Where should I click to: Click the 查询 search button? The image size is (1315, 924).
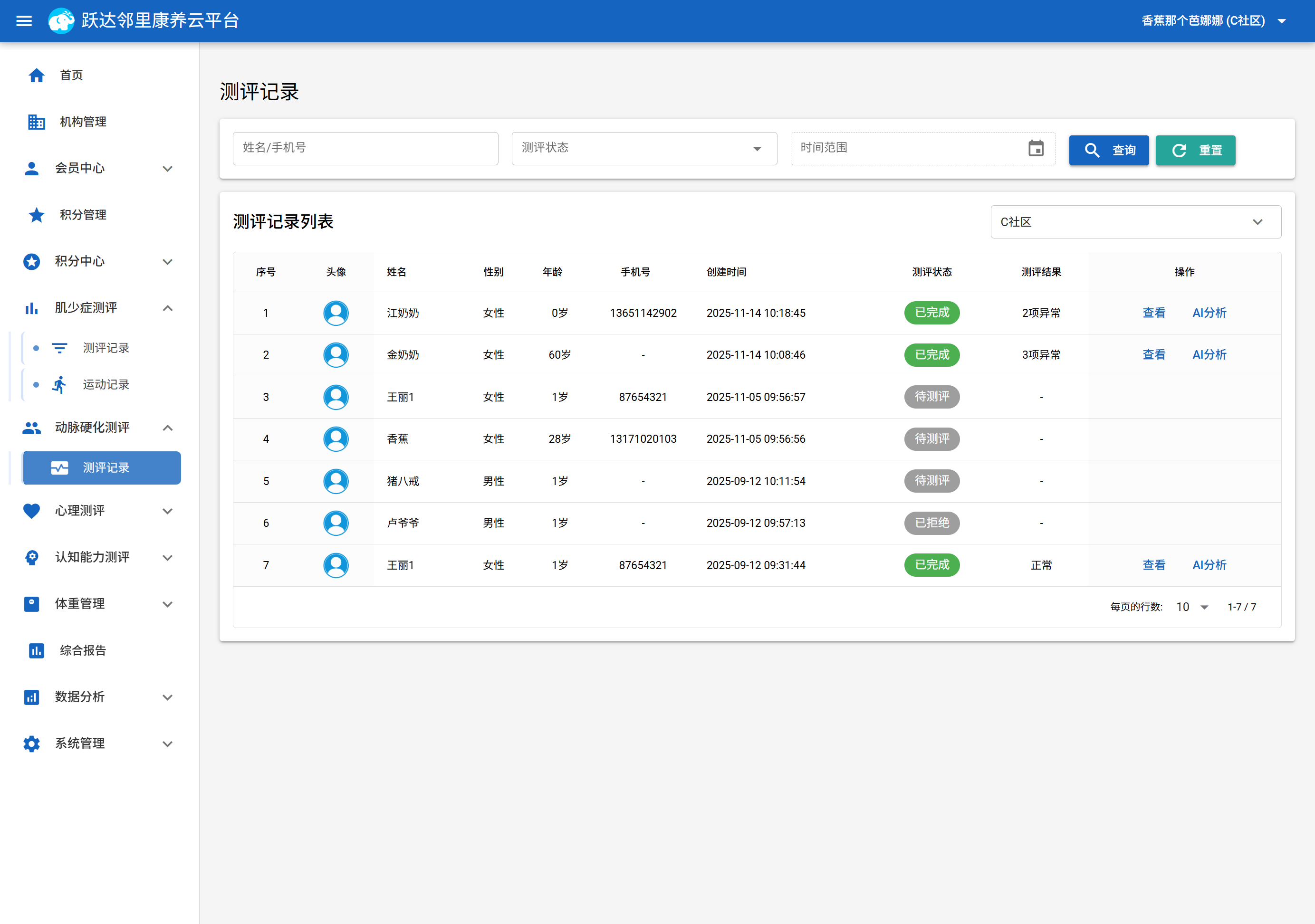(x=1109, y=151)
